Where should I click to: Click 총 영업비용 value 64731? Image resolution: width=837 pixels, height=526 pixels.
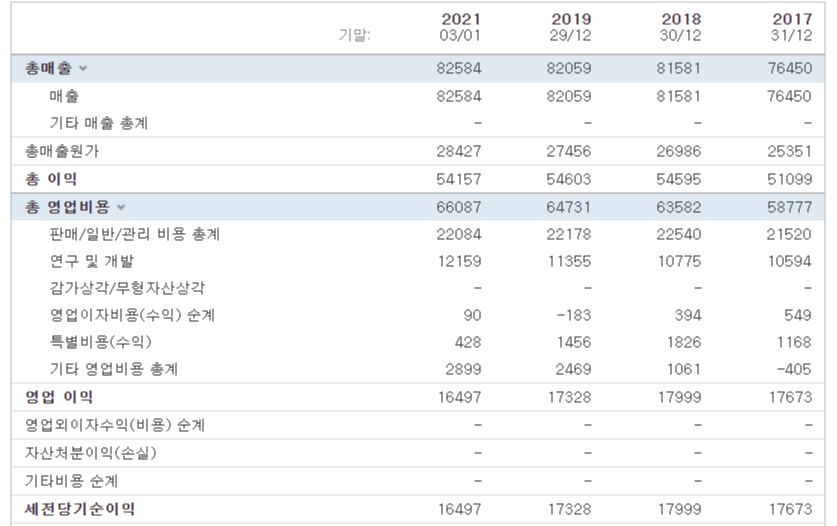pyautogui.click(x=569, y=207)
